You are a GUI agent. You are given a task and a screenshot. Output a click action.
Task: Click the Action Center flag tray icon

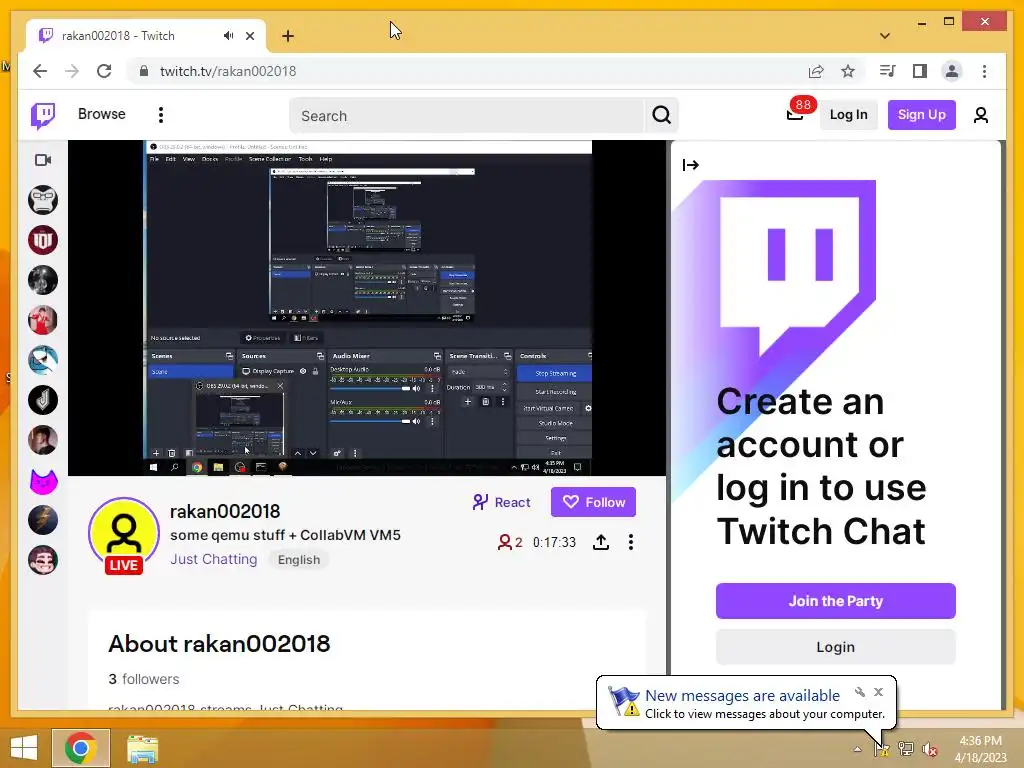point(882,749)
